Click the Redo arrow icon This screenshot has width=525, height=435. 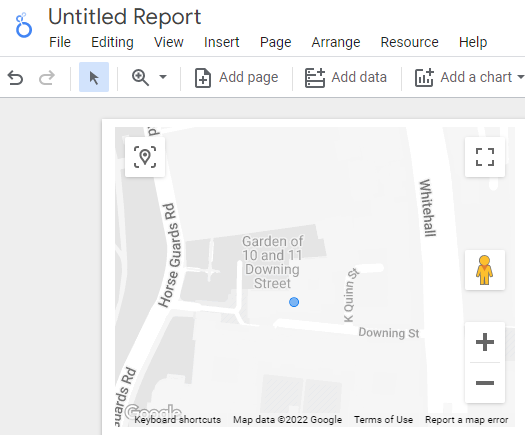click(x=47, y=78)
